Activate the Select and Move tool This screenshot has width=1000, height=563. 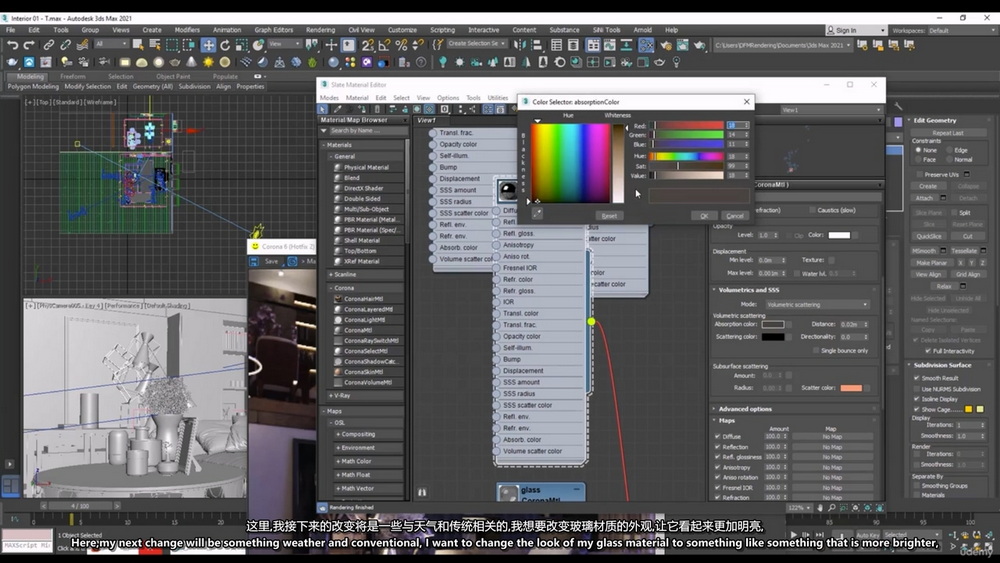click(x=209, y=45)
